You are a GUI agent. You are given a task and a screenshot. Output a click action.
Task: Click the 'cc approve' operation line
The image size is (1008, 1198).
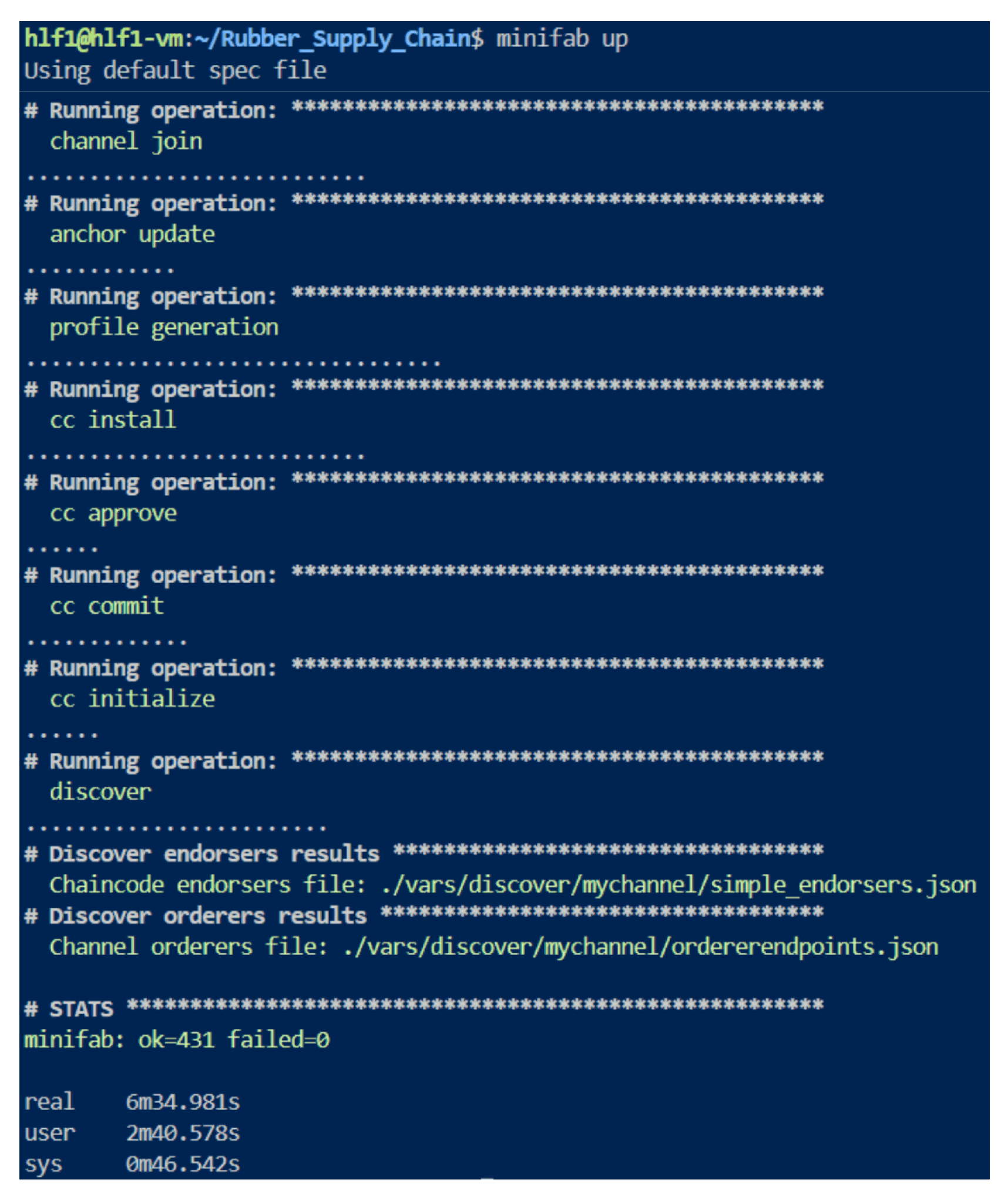coord(113,513)
